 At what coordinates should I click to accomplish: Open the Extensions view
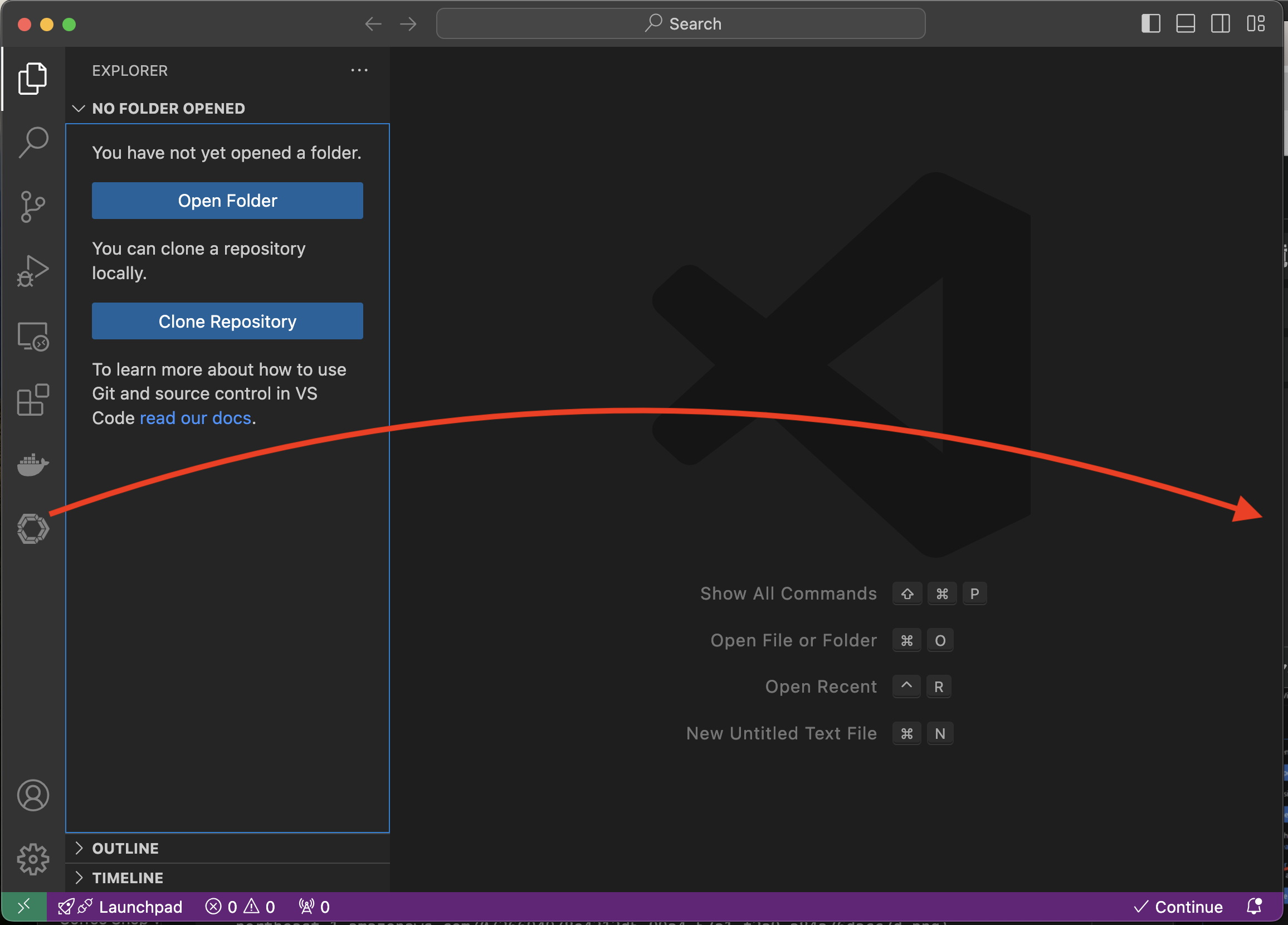point(33,400)
